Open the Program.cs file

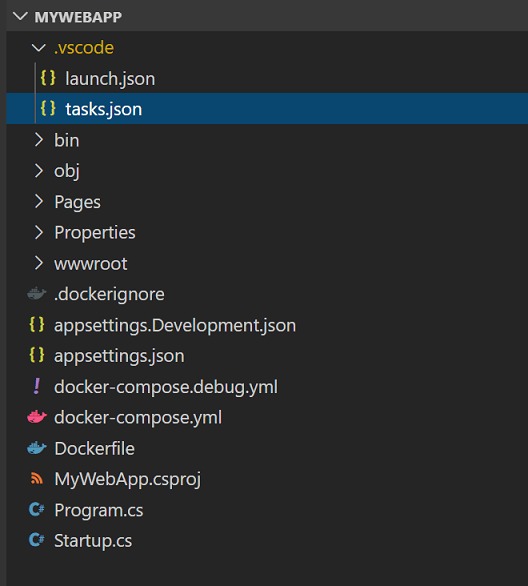pyautogui.click(x=99, y=511)
